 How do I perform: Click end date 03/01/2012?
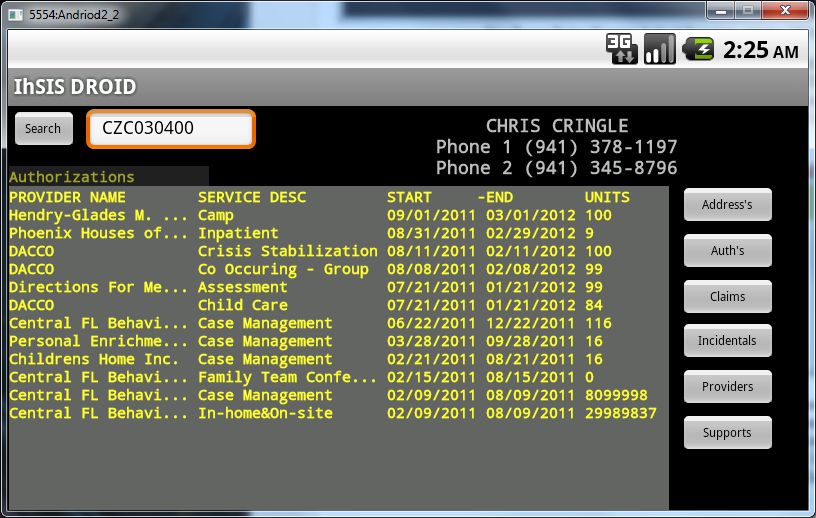pos(531,216)
